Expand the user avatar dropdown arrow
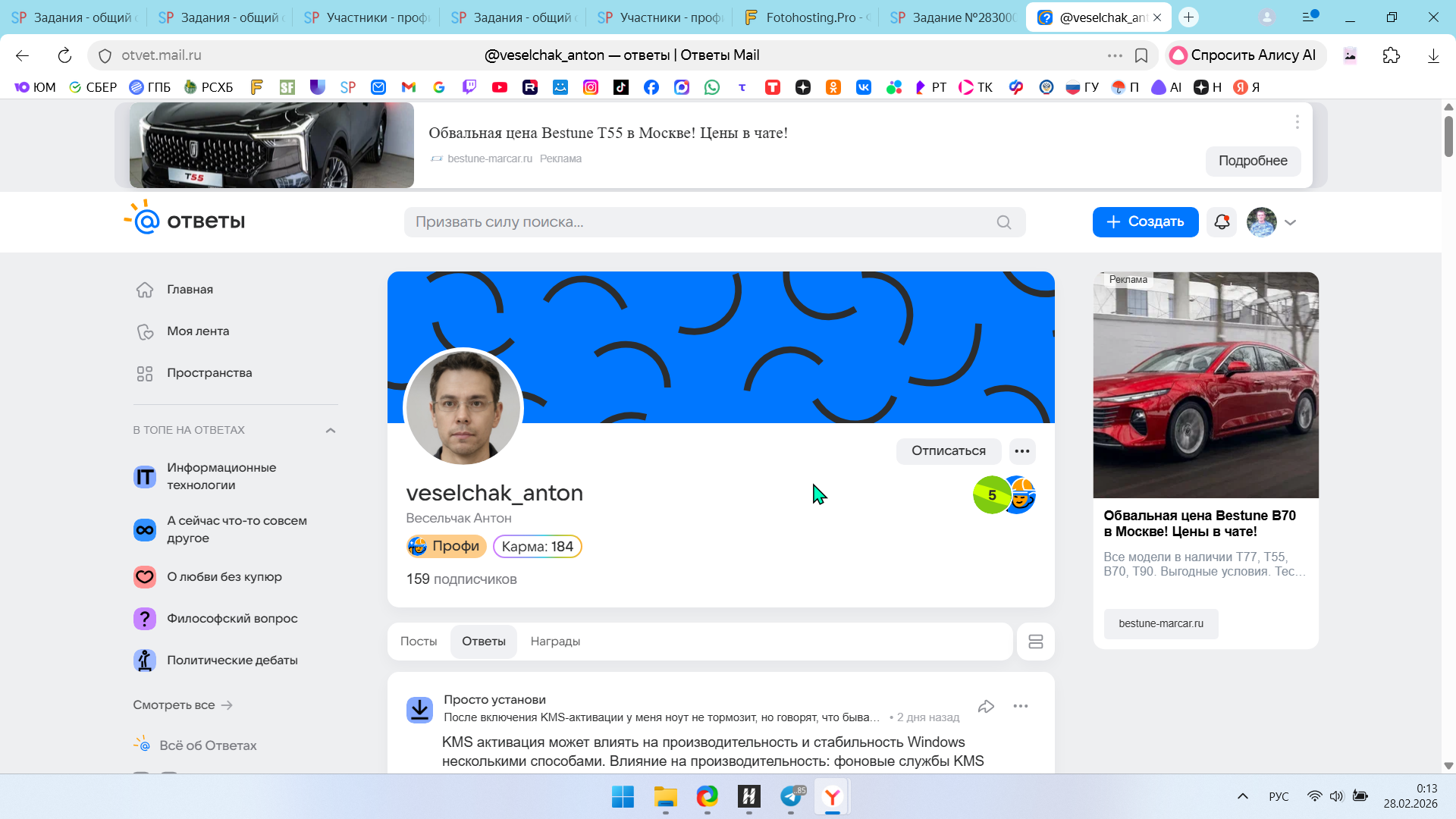 (x=1290, y=222)
